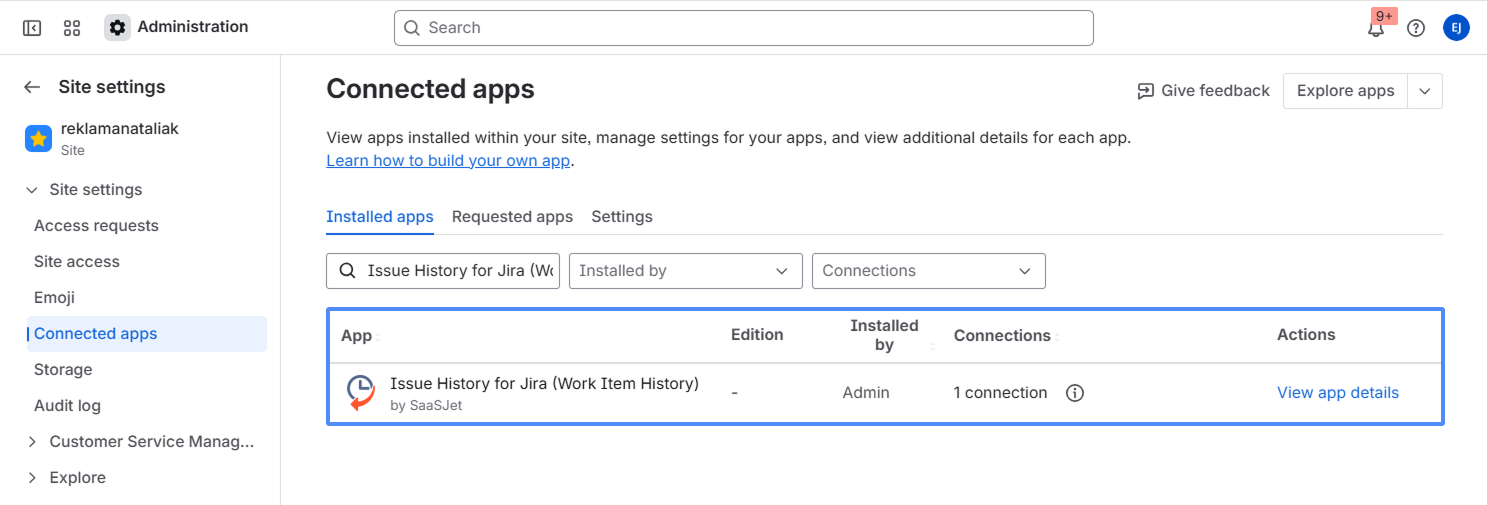1487x505 pixels.
Task: Click the Give feedback button
Action: point(1203,91)
